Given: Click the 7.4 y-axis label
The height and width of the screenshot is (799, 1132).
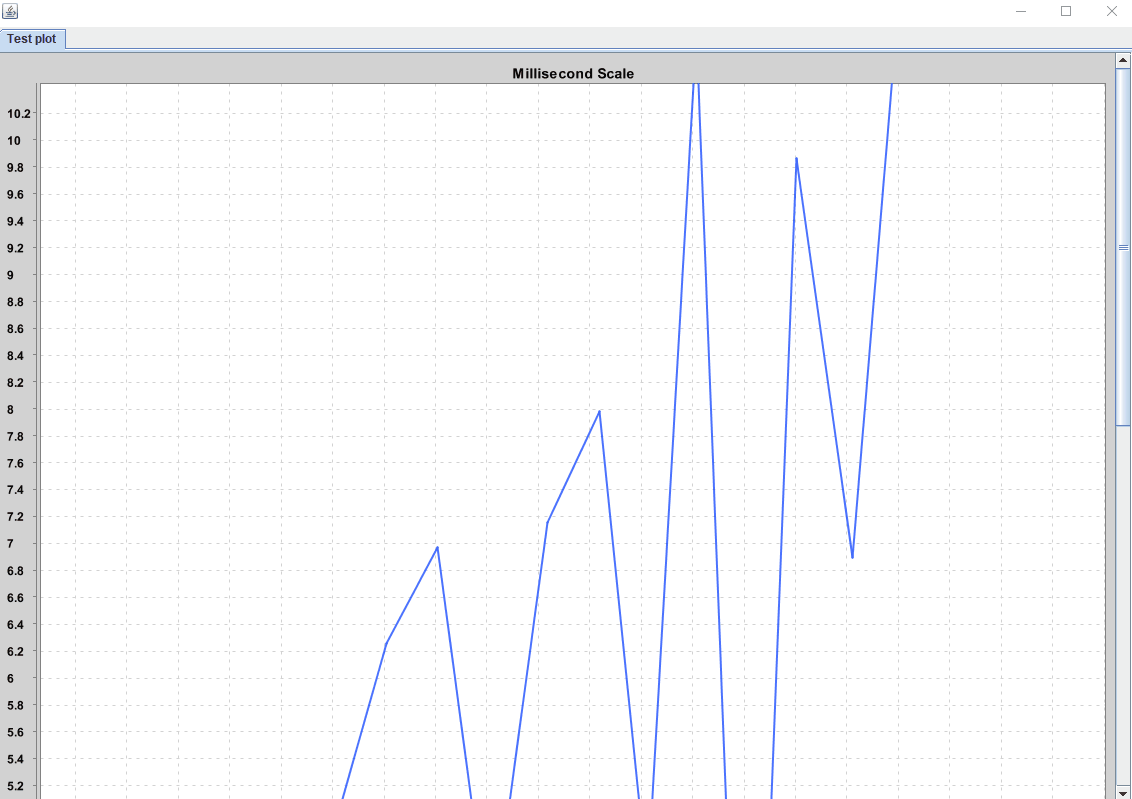Looking at the screenshot, I should (15, 490).
